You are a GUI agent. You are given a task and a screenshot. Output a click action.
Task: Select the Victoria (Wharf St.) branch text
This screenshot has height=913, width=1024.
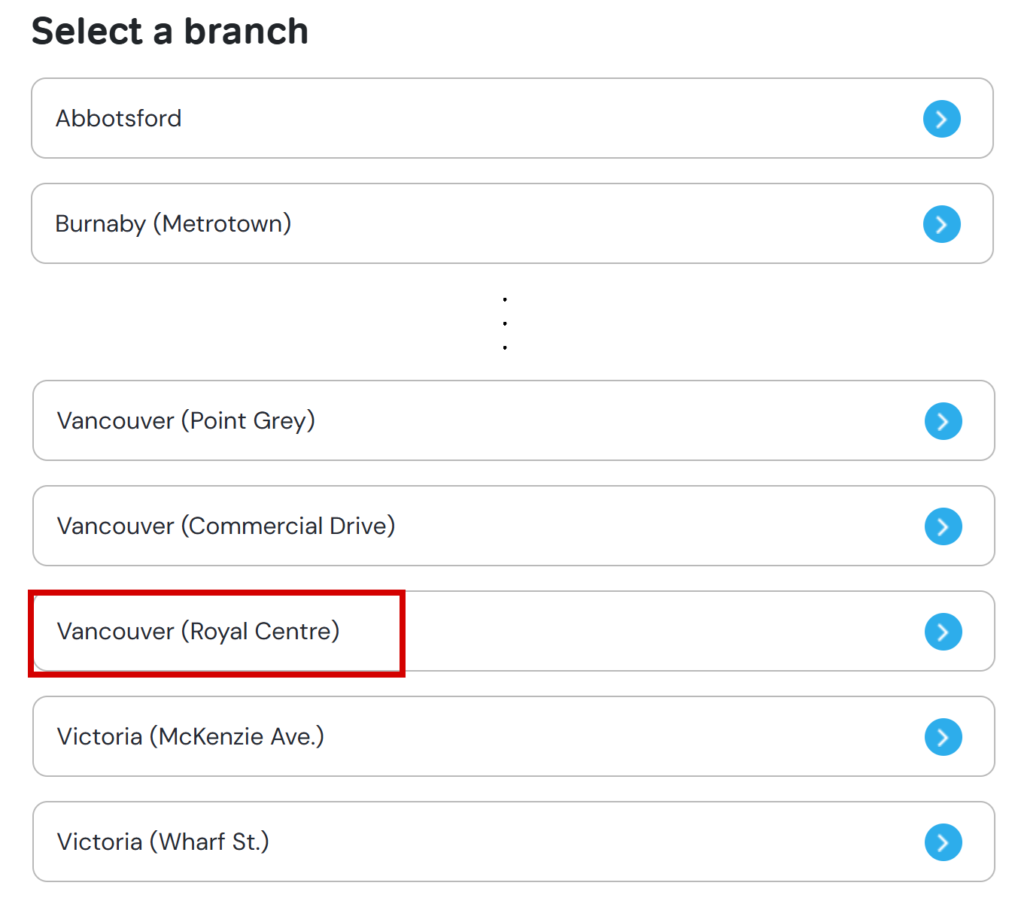pos(163,842)
